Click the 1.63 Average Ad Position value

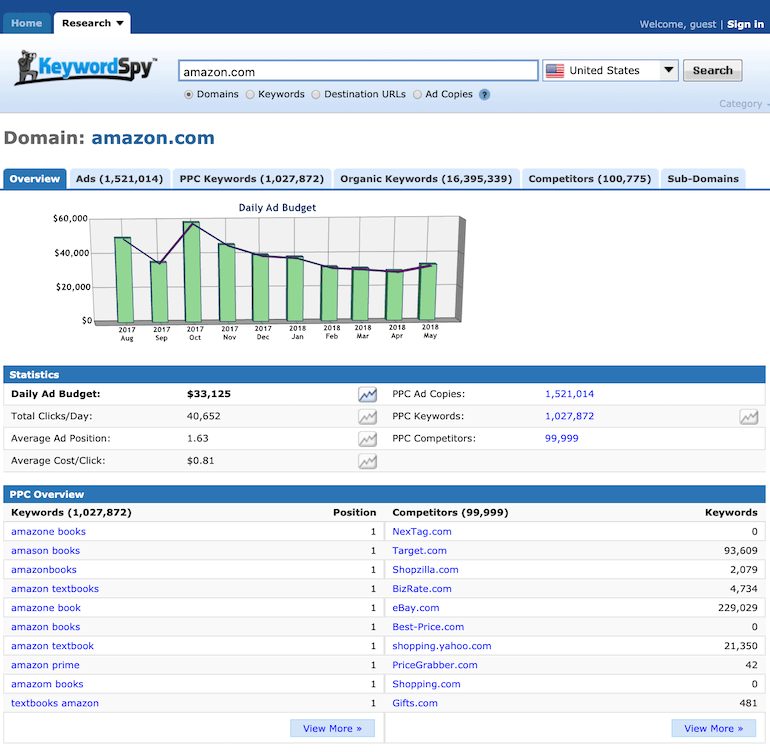coord(197,438)
